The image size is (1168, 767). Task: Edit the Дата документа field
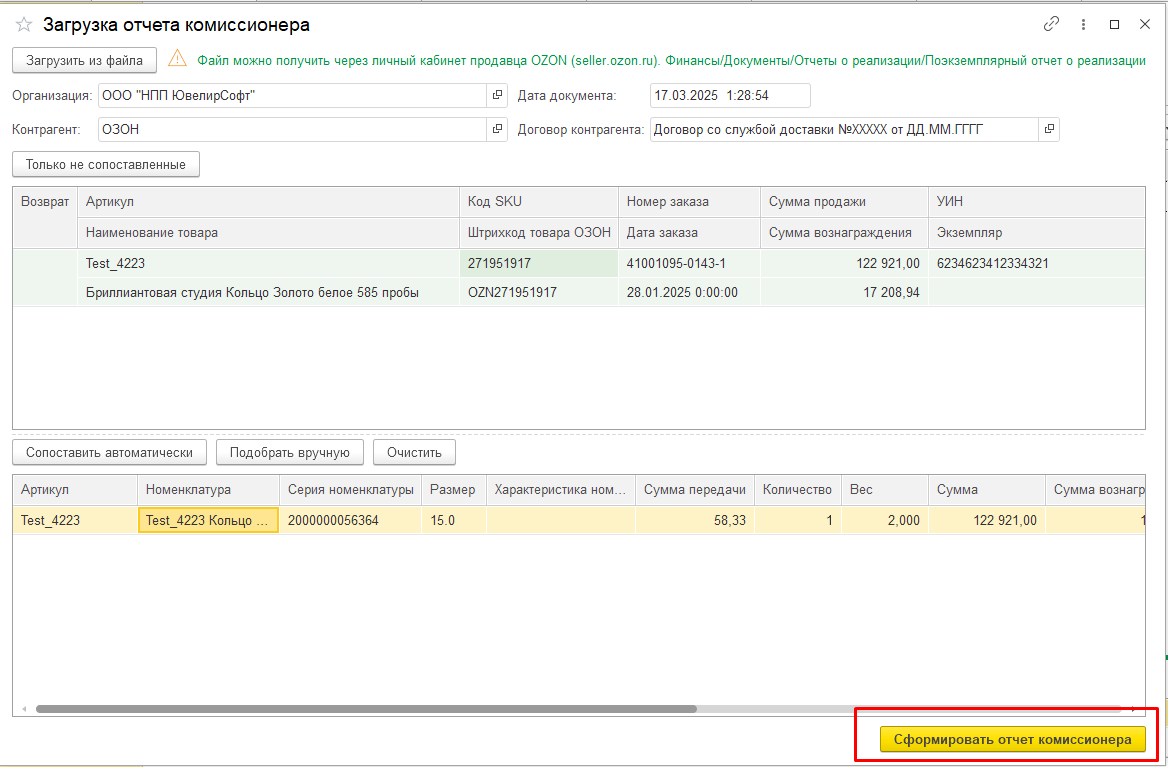[730, 95]
